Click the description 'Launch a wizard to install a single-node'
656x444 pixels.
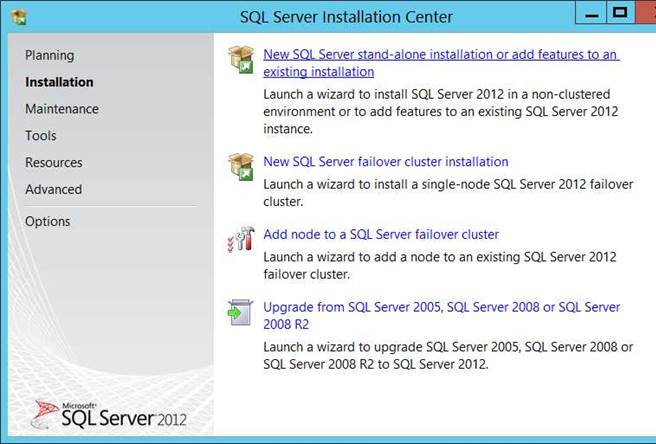pos(448,193)
